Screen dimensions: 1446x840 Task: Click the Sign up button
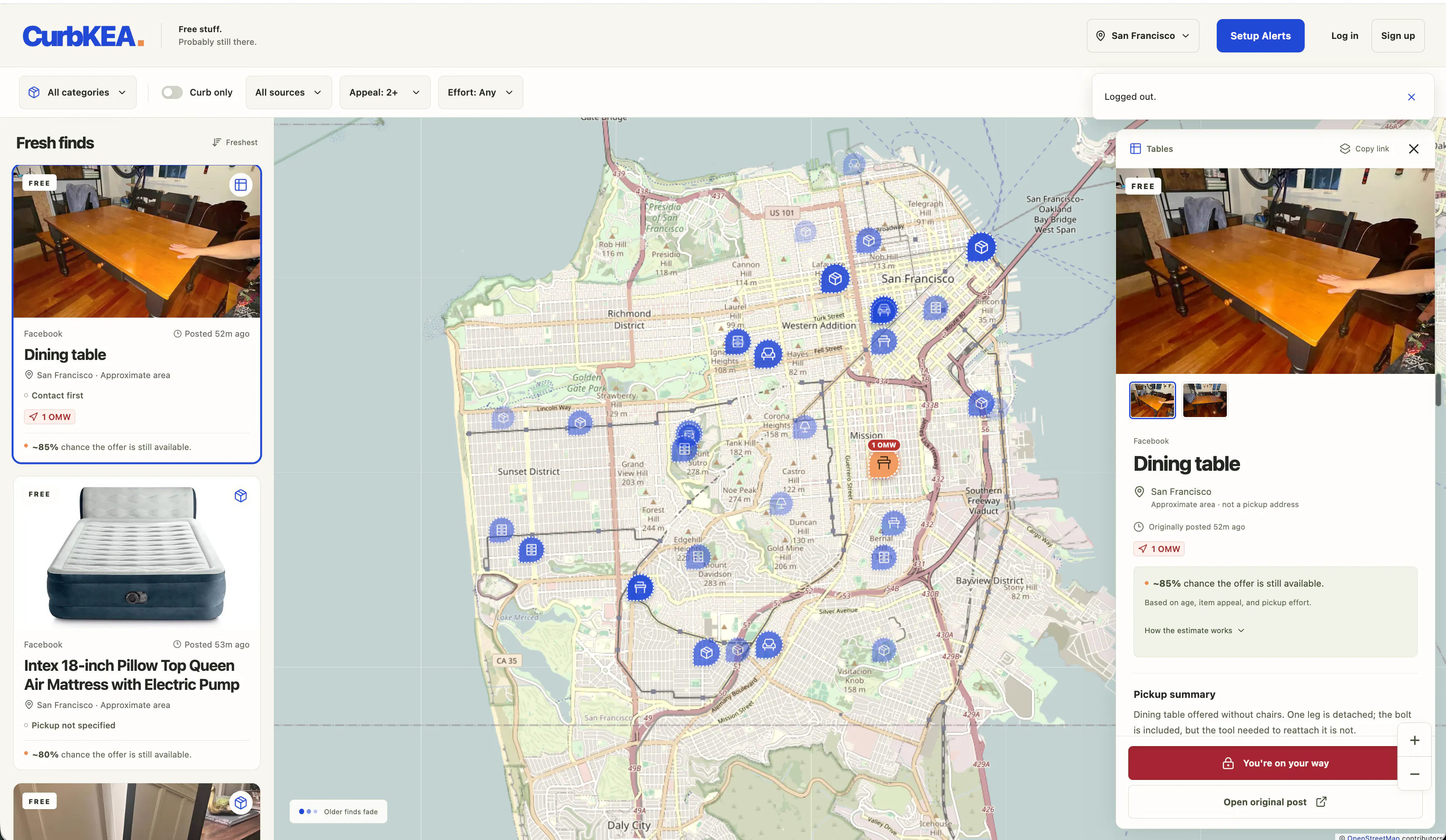[1397, 36]
